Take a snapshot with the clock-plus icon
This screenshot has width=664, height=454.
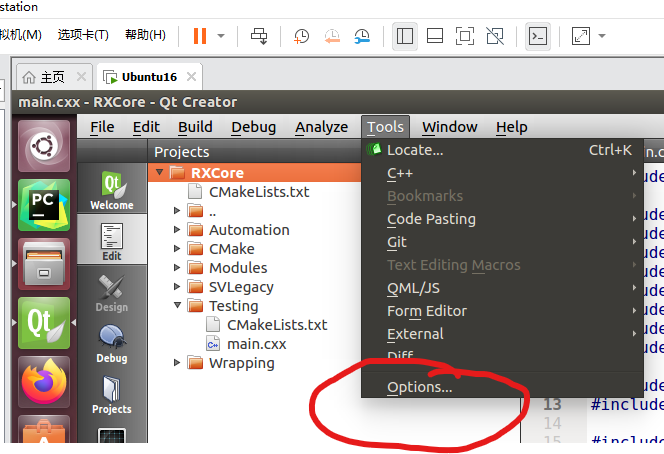301,36
